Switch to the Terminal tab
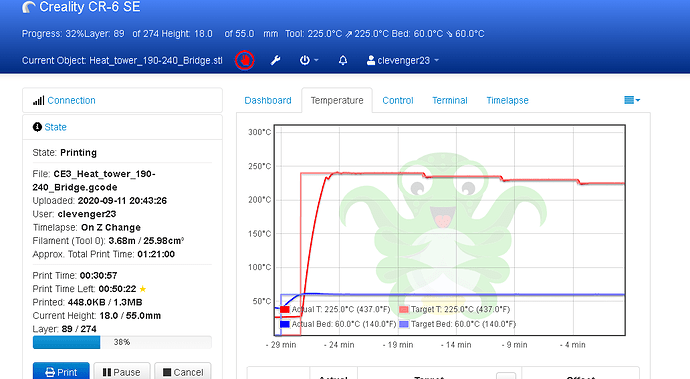Screen dimensions: 690x379 (x=449, y=100)
